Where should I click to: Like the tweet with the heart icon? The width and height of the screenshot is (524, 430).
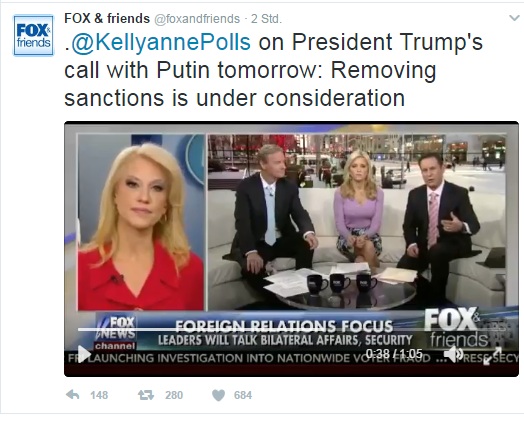(219, 395)
